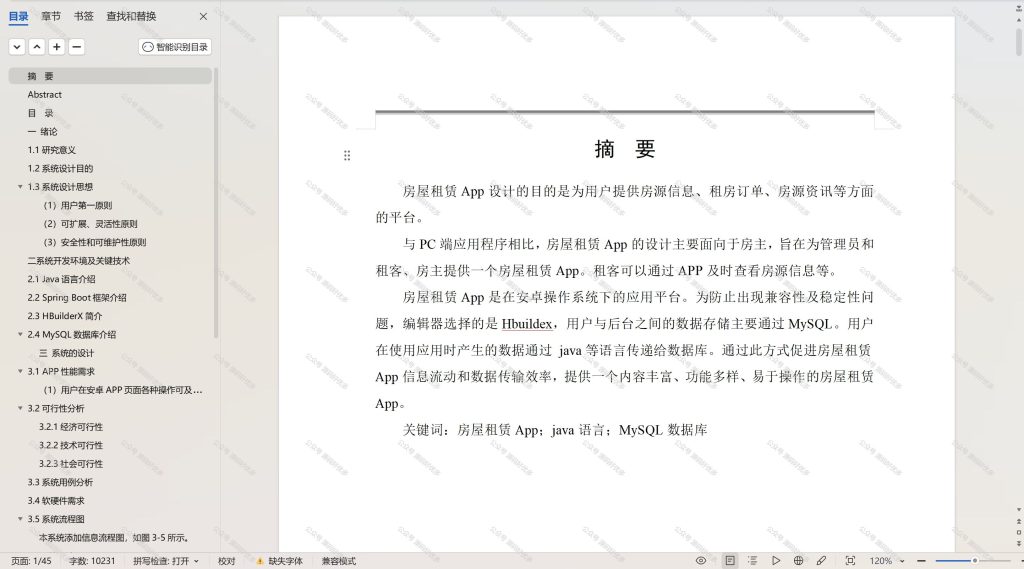
Task: Open 拼写检查 dropdown in status bar
Action: (166, 561)
